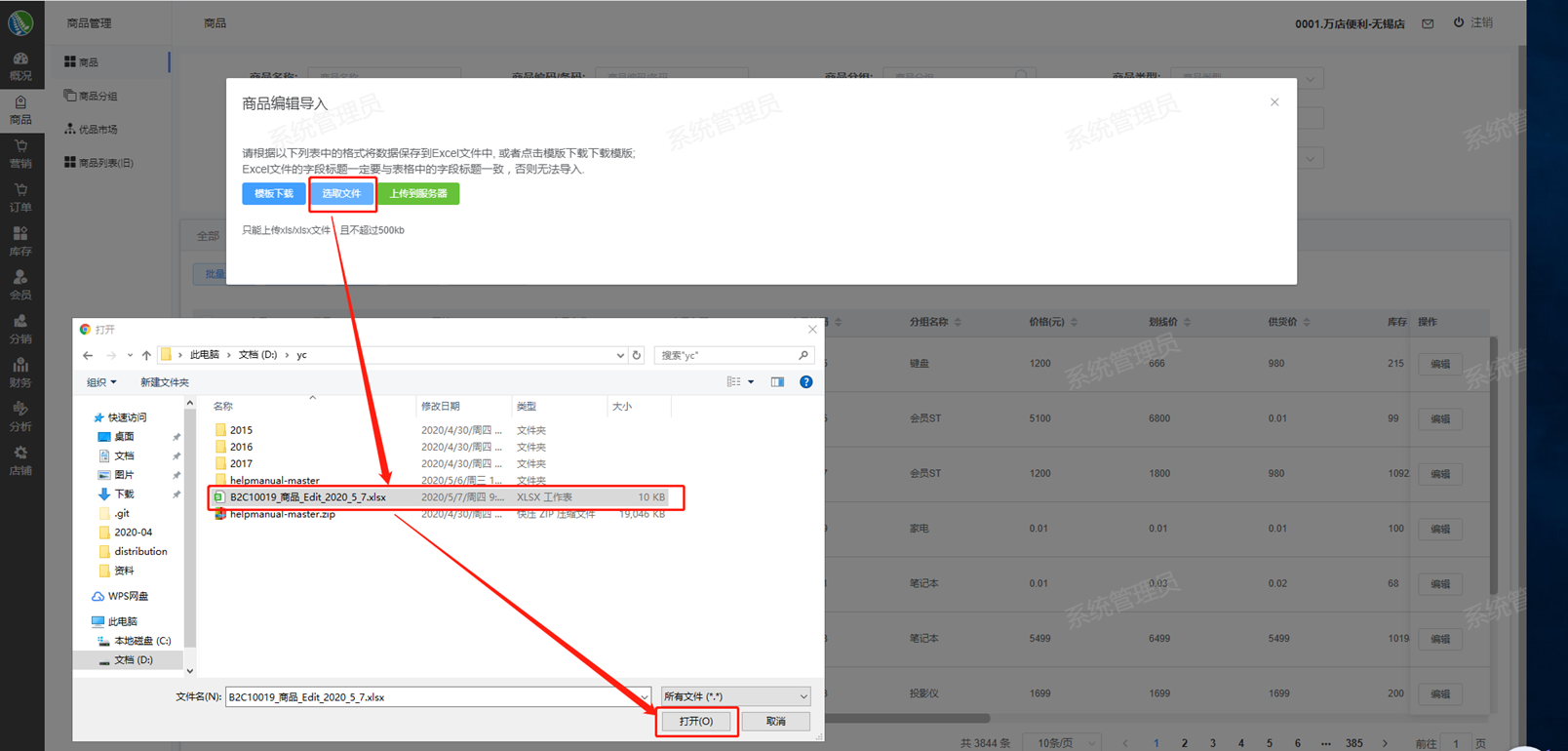Go back in the file dialog
The image size is (1568, 751).
pos(88,355)
